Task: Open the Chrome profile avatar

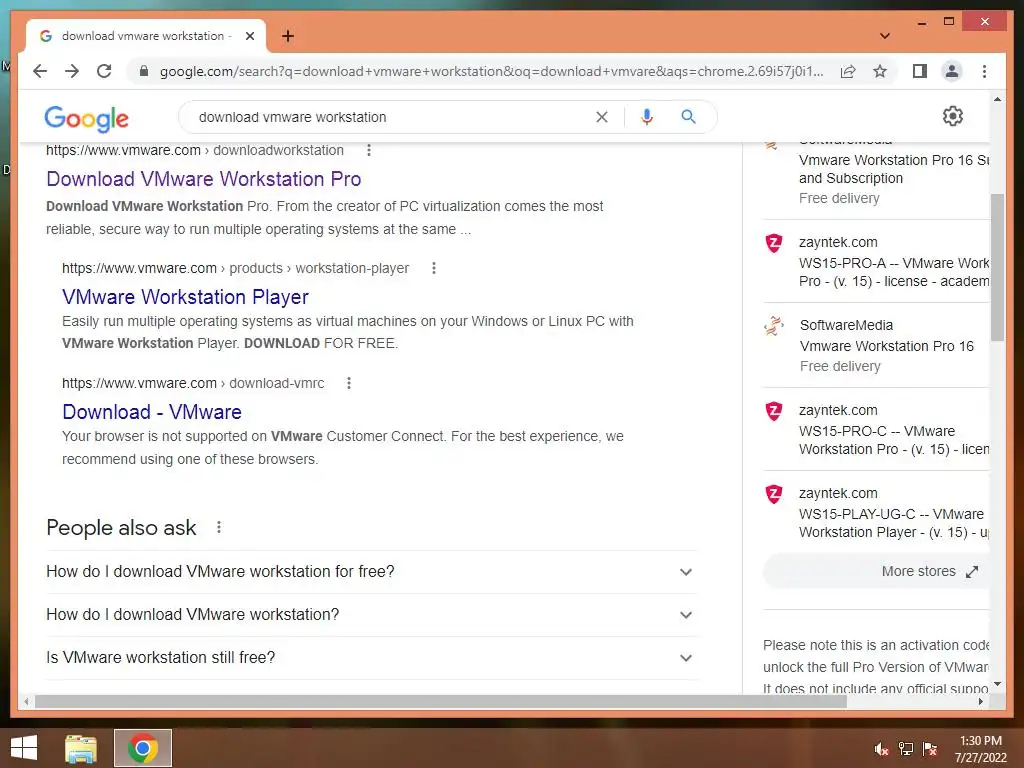Action: pos(952,71)
